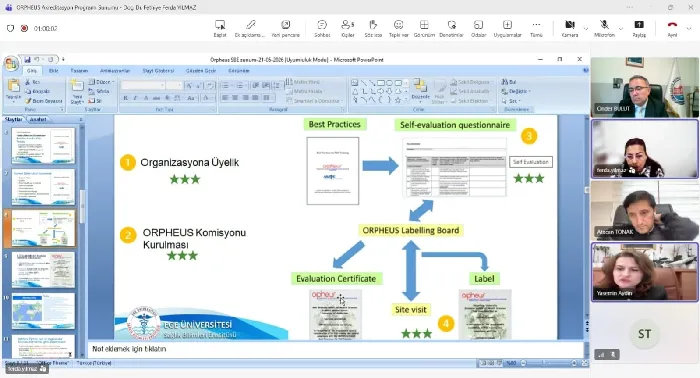The width and height of the screenshot is (700, 378).
Task: Click the Denetimler controls icon
Action: coord(451,25)
